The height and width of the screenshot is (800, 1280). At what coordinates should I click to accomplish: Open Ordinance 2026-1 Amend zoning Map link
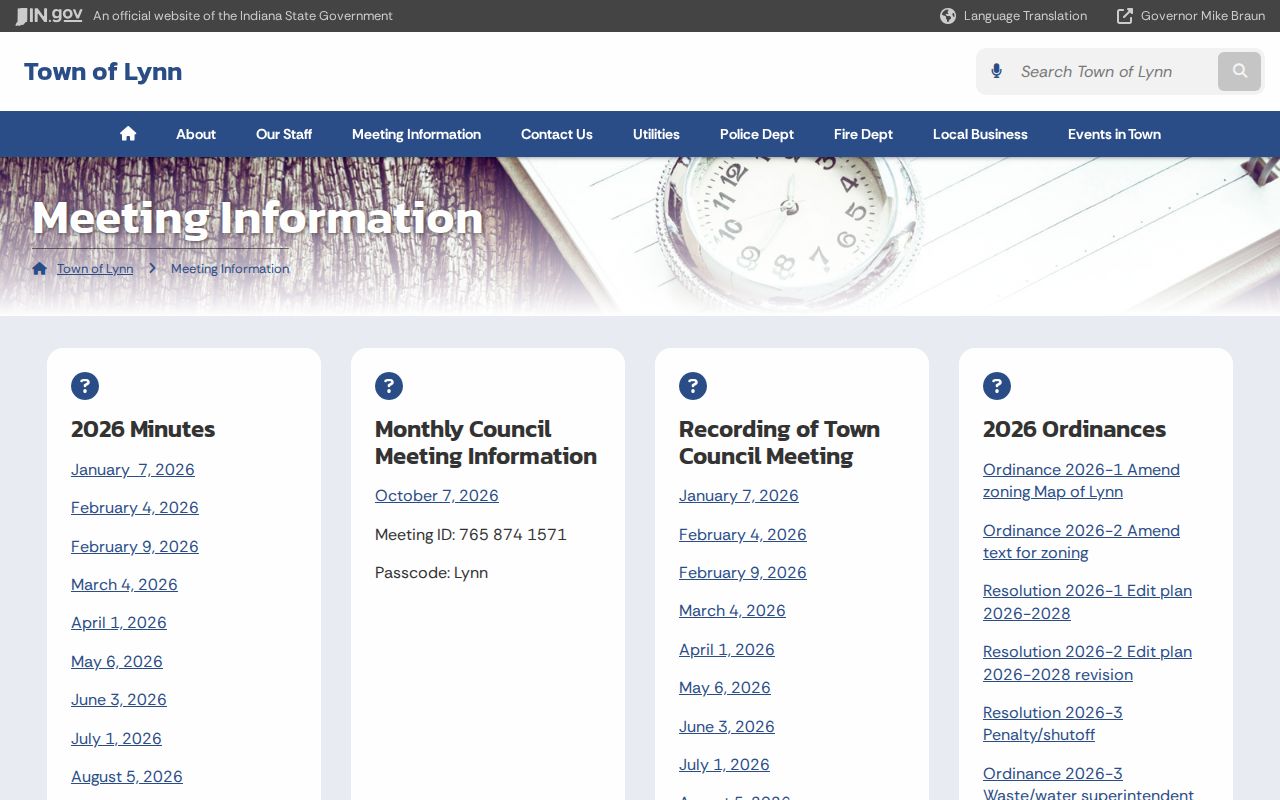click(1081, 480)
